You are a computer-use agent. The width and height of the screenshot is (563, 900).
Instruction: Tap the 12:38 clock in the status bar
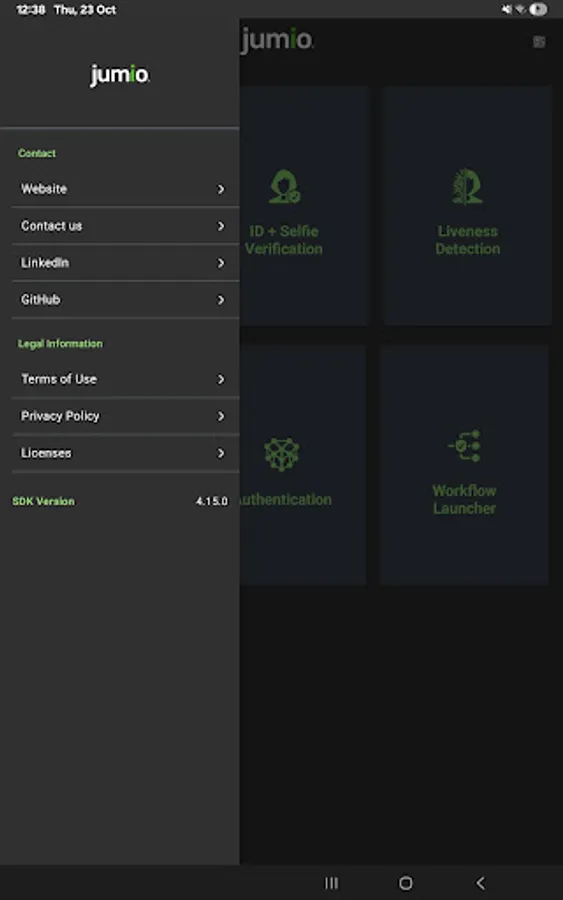point(31,10)
